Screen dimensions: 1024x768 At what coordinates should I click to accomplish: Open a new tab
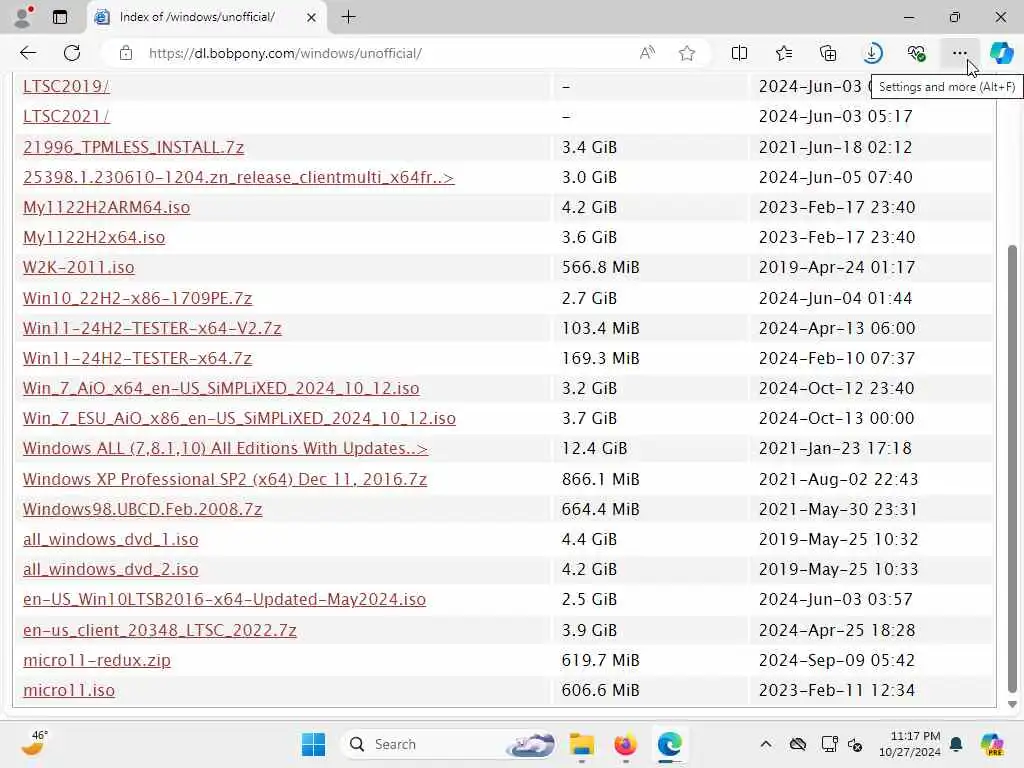[x=349, y=17]
